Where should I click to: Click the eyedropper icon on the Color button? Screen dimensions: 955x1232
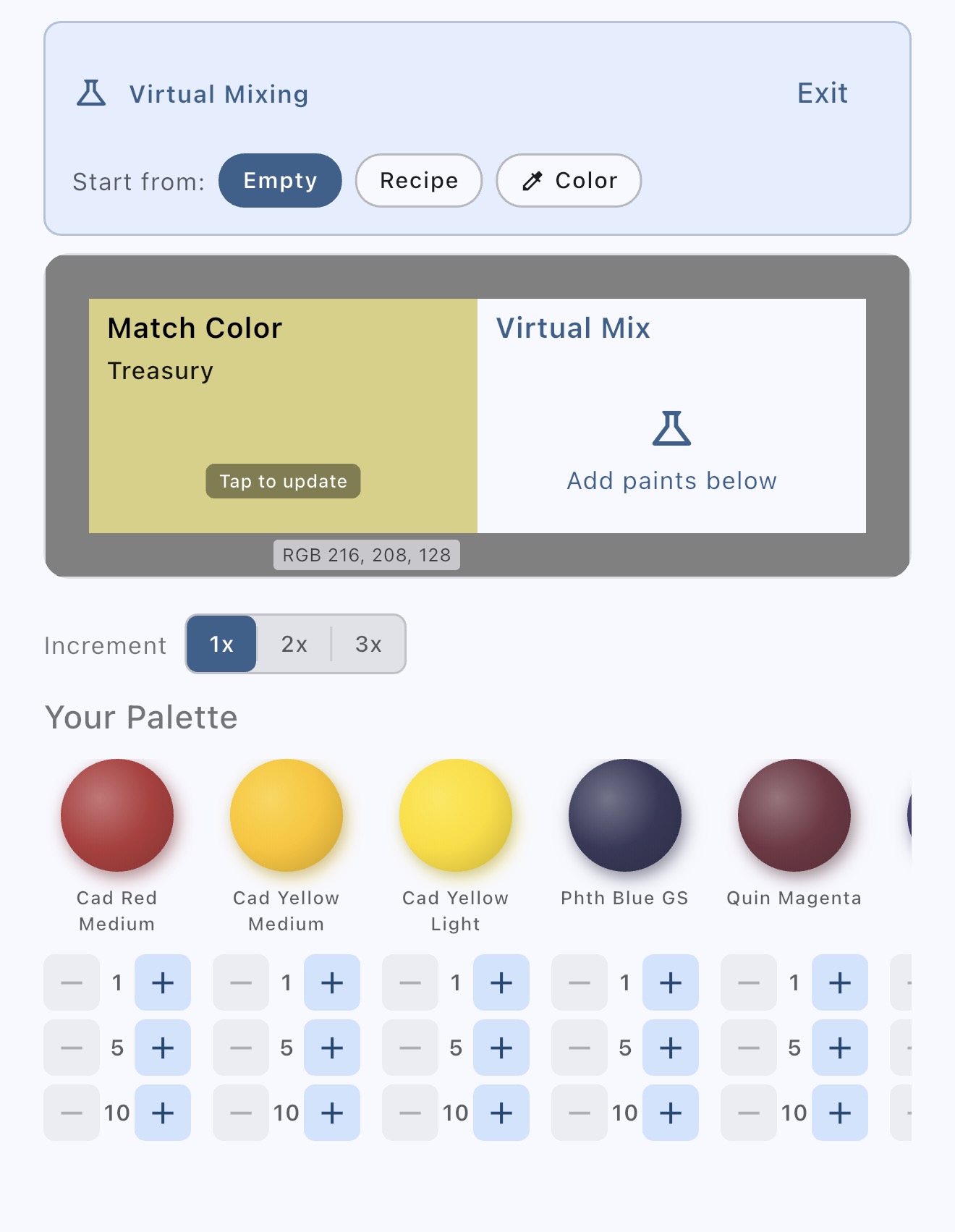[533, 181]
